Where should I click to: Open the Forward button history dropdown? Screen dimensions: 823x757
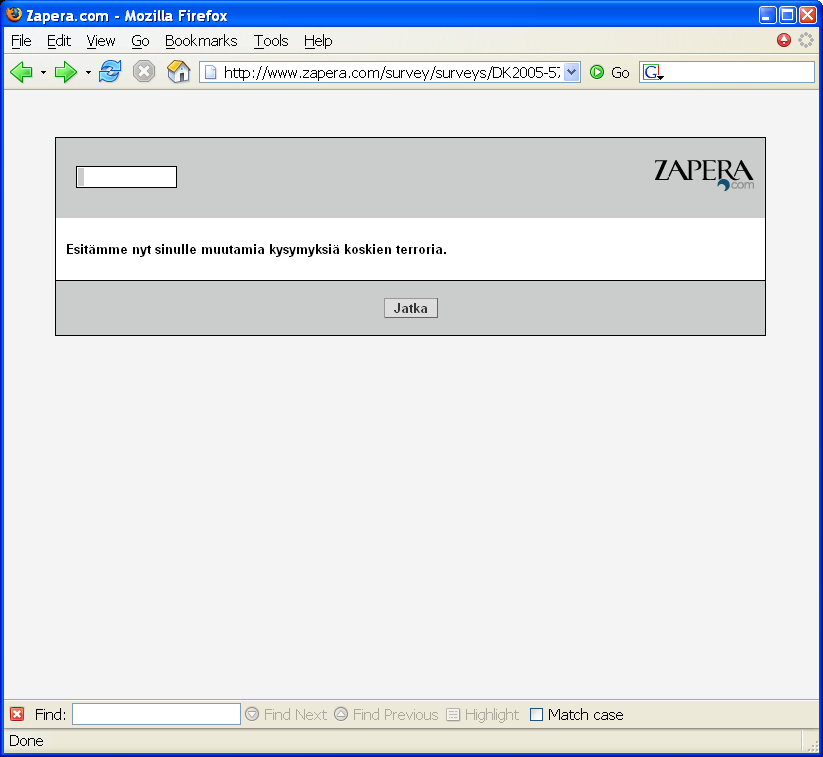click(88, 72)
